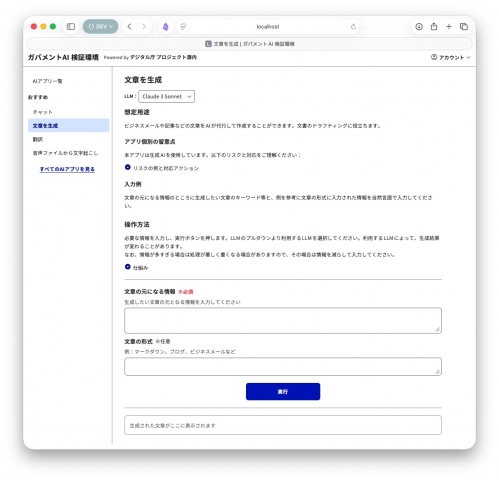Click the forward navigation arrow
The image size is (499, 480).
click(x=144, y=27)
